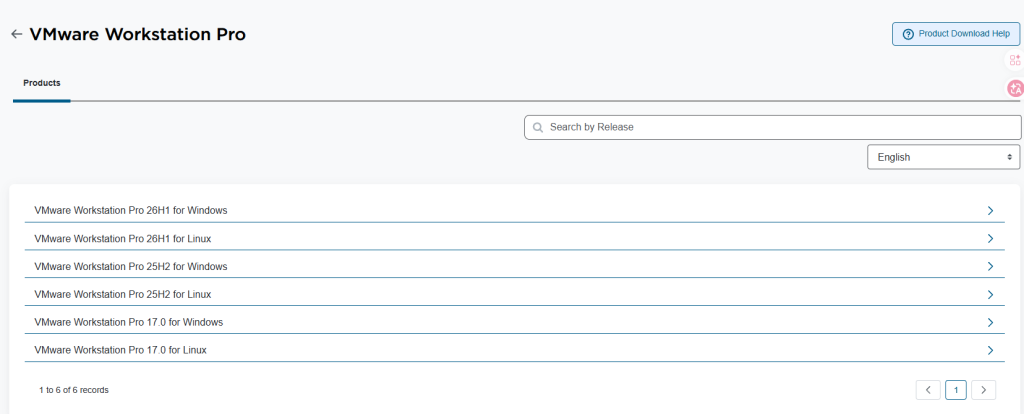Click the magnifier search icon
The width and height of the screenshot is (1024, 414).
(x=538, y=127)
